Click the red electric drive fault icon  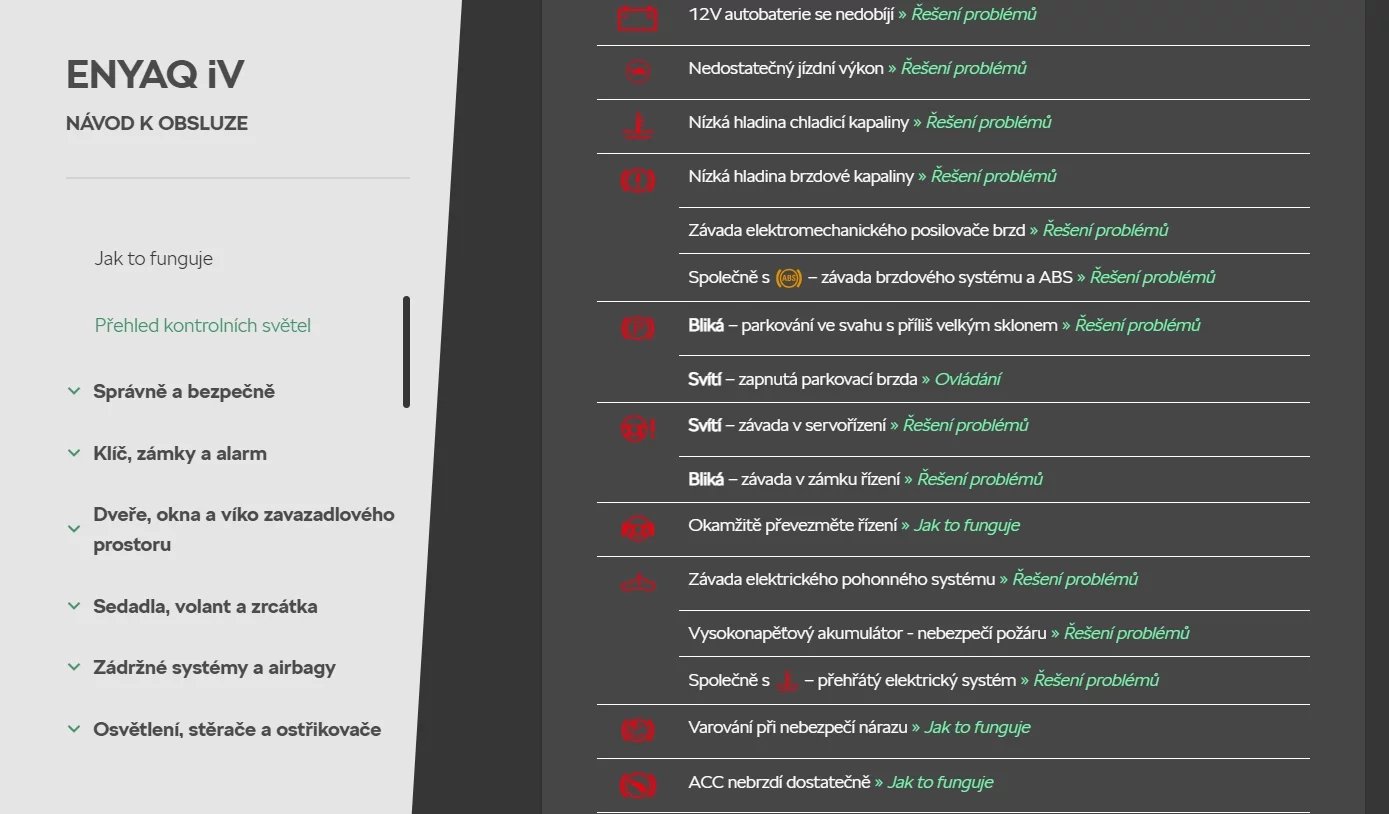pyautogui.click(x=637, y=583)
